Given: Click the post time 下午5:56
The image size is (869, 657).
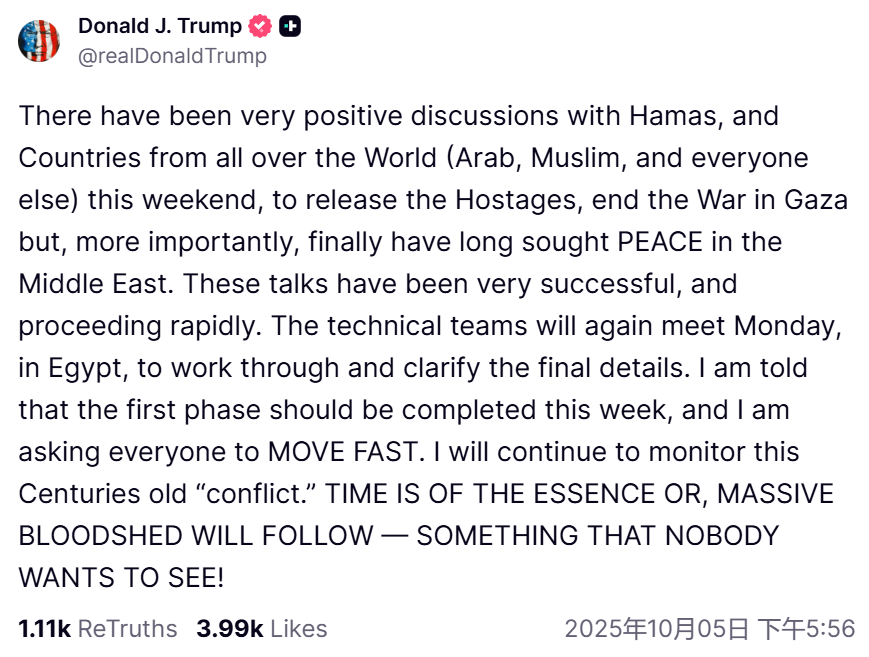Looking at the screenshot, I should tap(806, 629).
